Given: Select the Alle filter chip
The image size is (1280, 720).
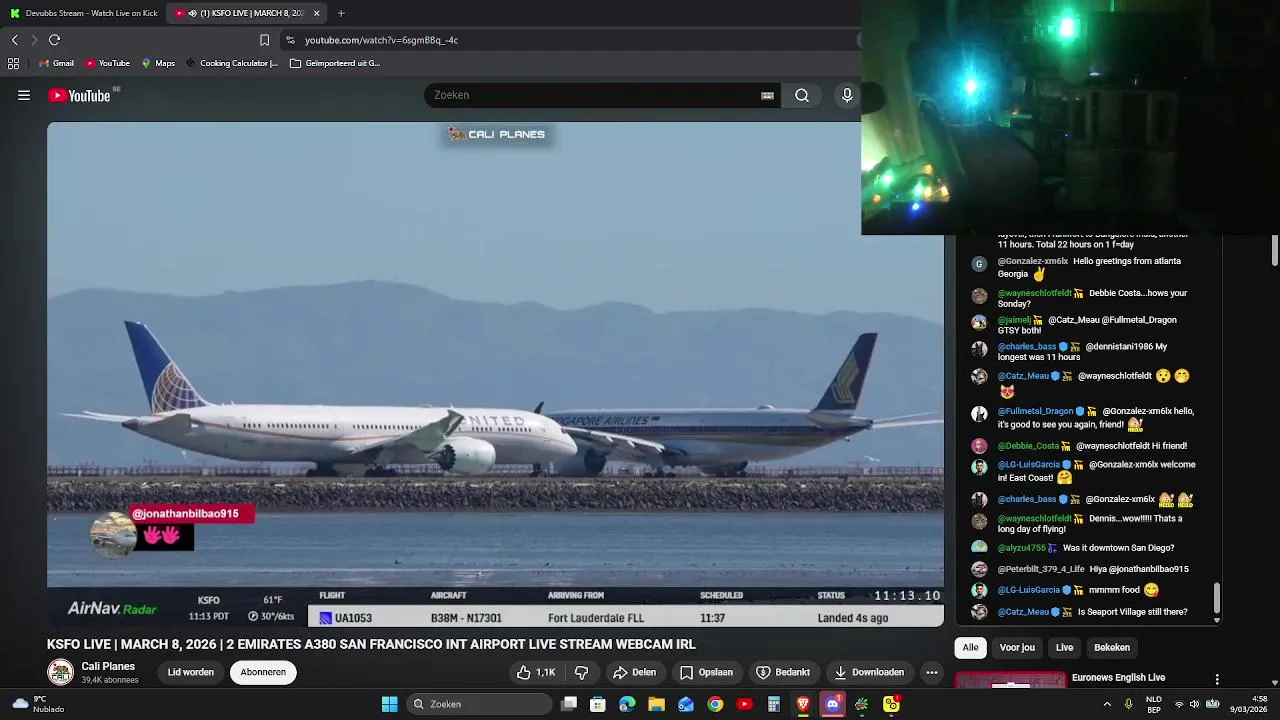Looking at the screenshot, I should coord(970,647).
